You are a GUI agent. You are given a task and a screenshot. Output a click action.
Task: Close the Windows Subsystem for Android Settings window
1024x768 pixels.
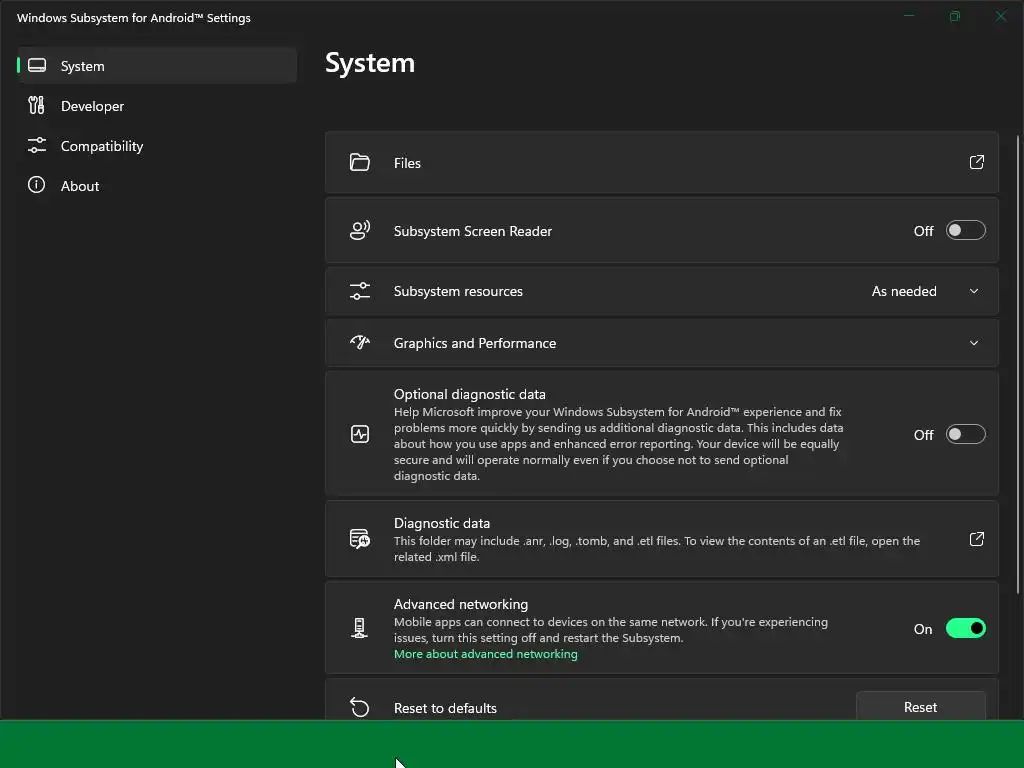click(1000, 16)
